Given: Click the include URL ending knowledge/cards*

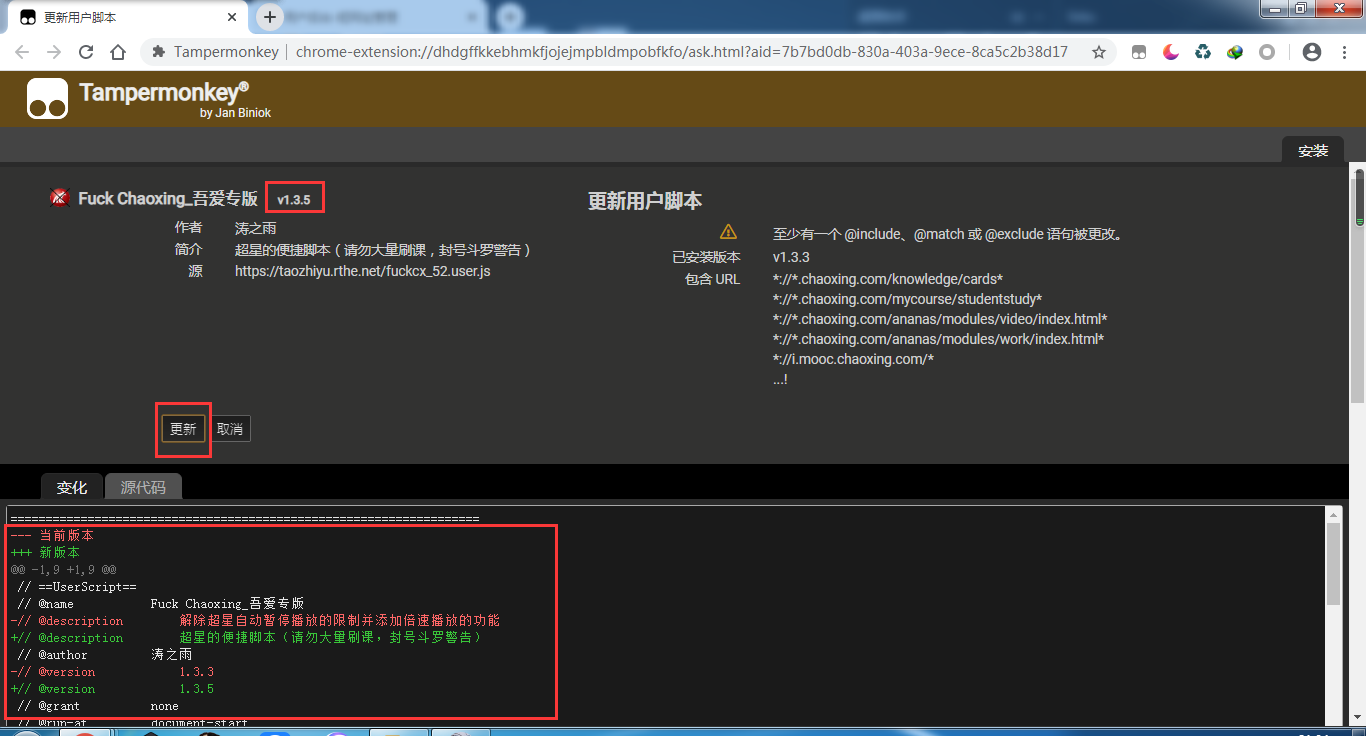Looking at the screenshot, I should coord(888,279).
